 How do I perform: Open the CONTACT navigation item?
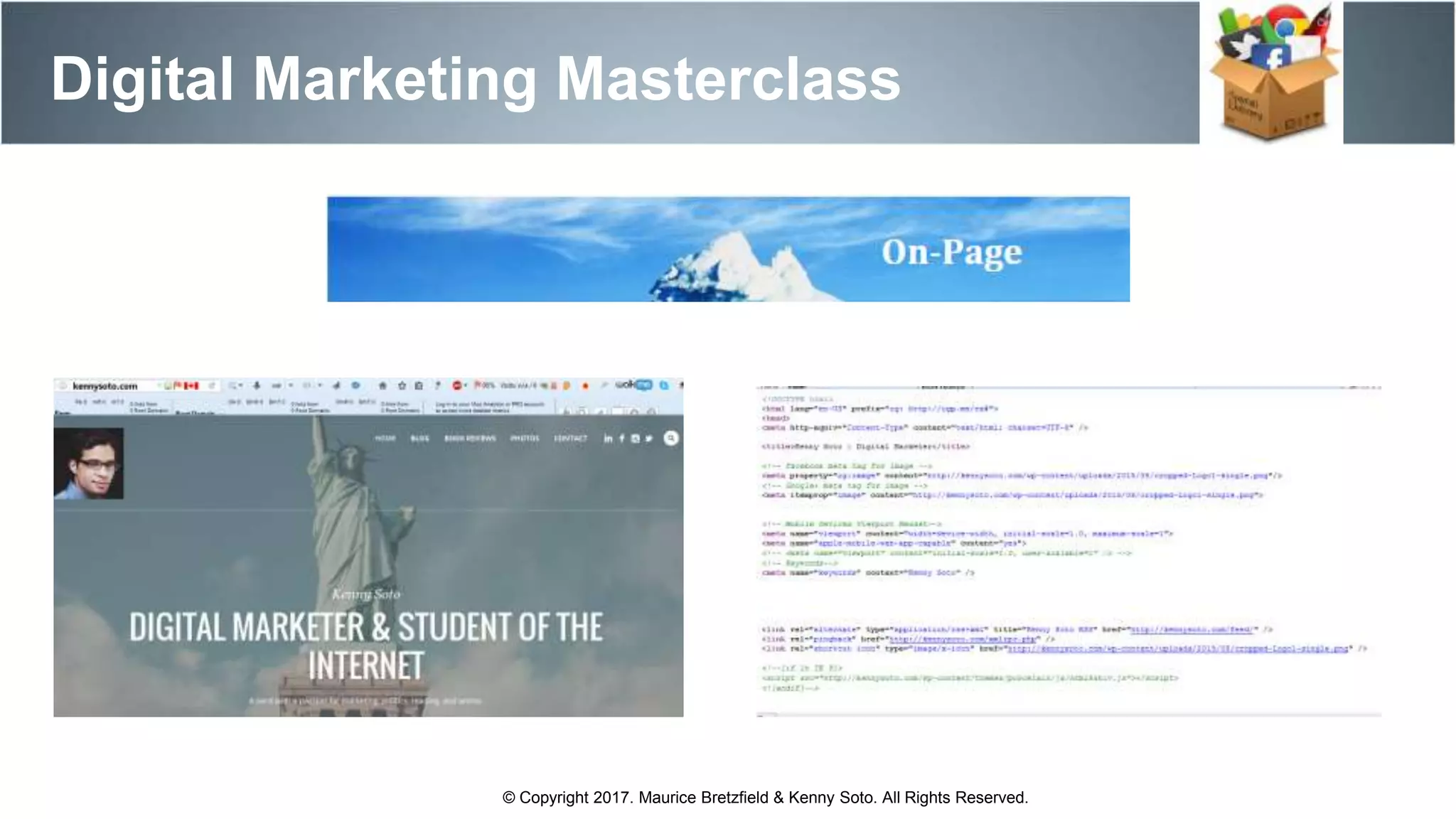[571, 439]
